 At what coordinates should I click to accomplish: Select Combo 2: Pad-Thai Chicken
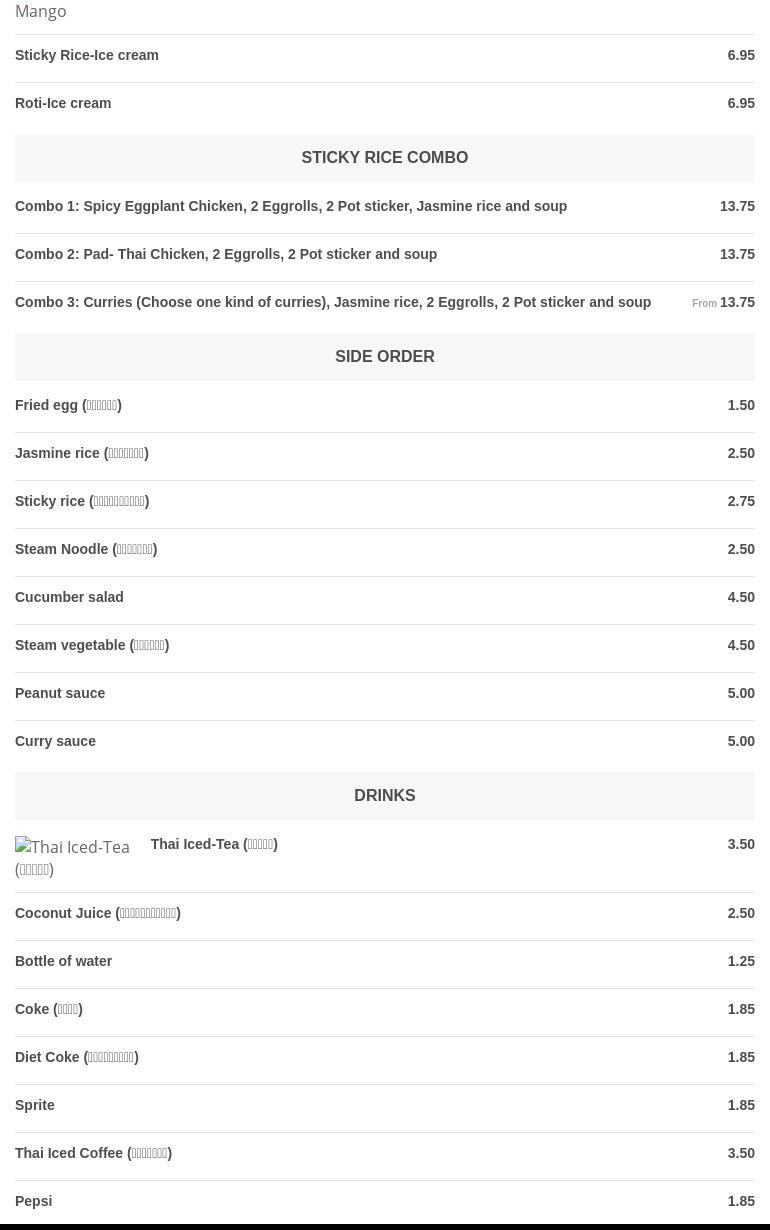click(226, 254)
